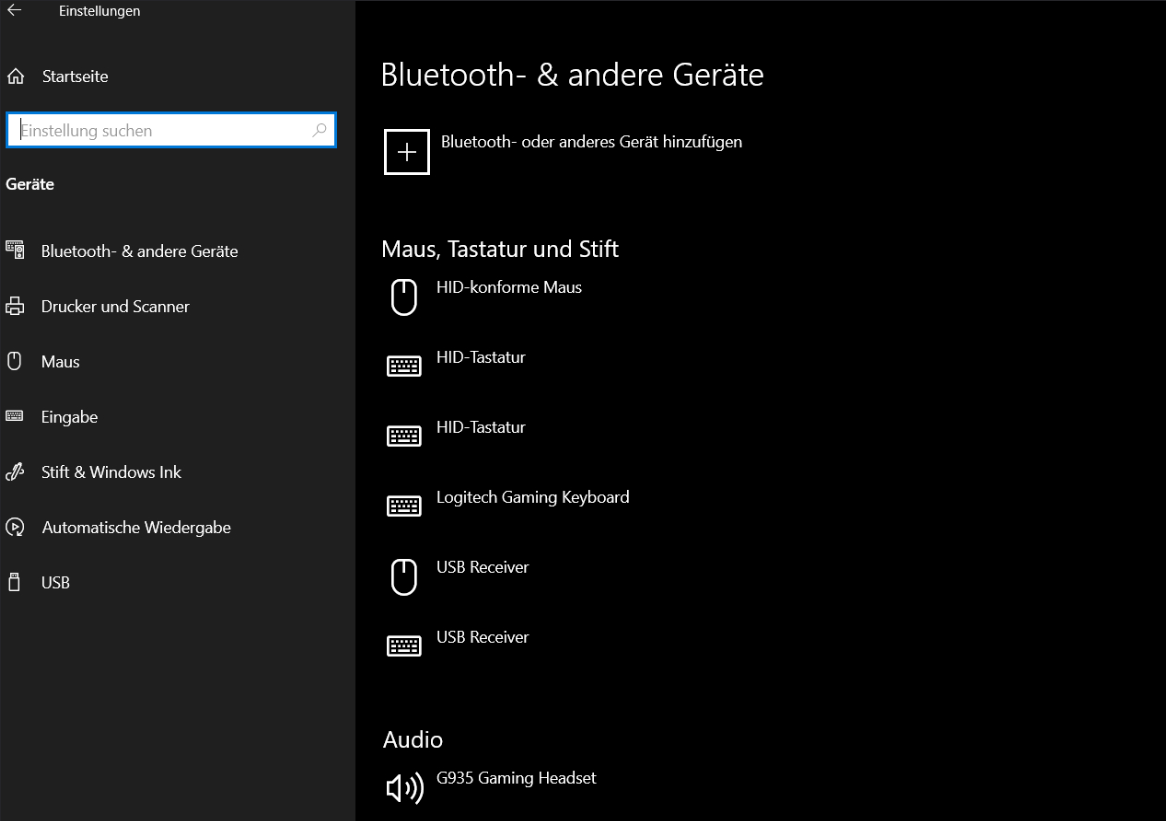Click the plus icon to add a device
The height and width of the screenshot is (821, 1166).
pos(406,151)
